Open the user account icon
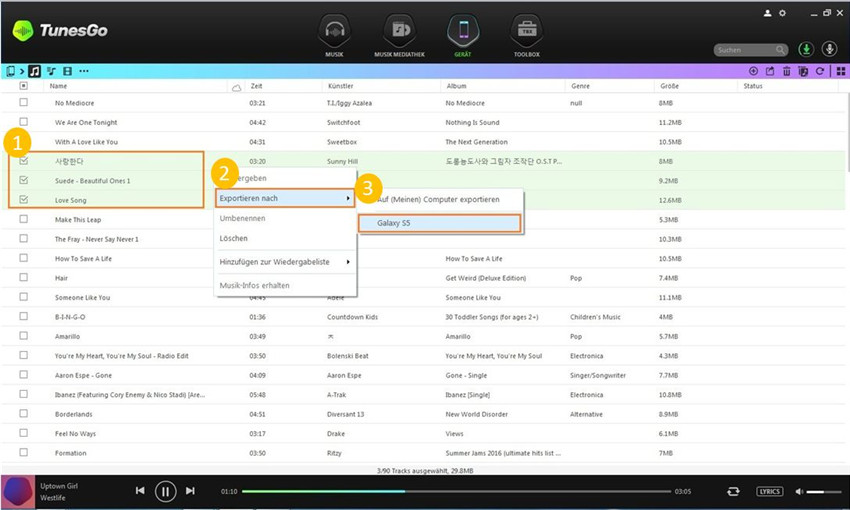850x510 pixels. pyautogui.click(x=768, y=13)
